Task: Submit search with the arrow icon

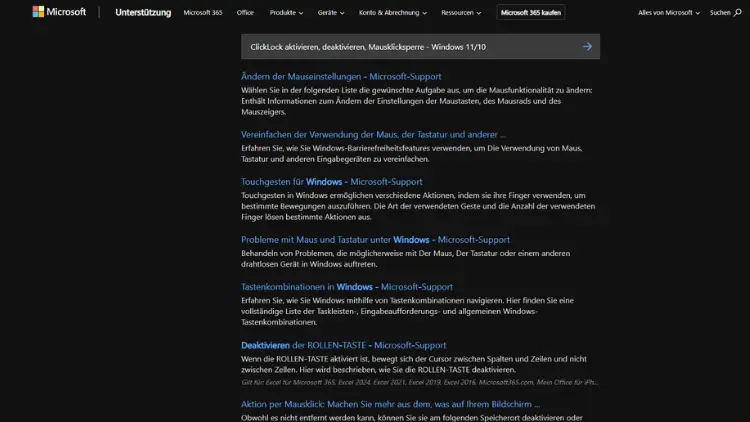Action: [x=587, y=46]
